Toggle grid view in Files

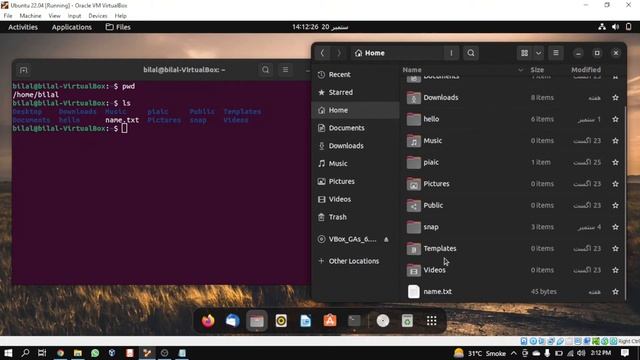coord(524,53)
